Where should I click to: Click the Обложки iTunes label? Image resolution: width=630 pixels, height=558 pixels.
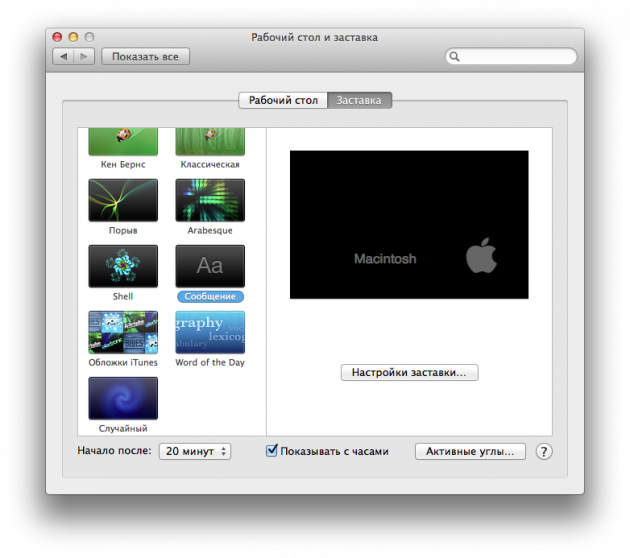123,362
